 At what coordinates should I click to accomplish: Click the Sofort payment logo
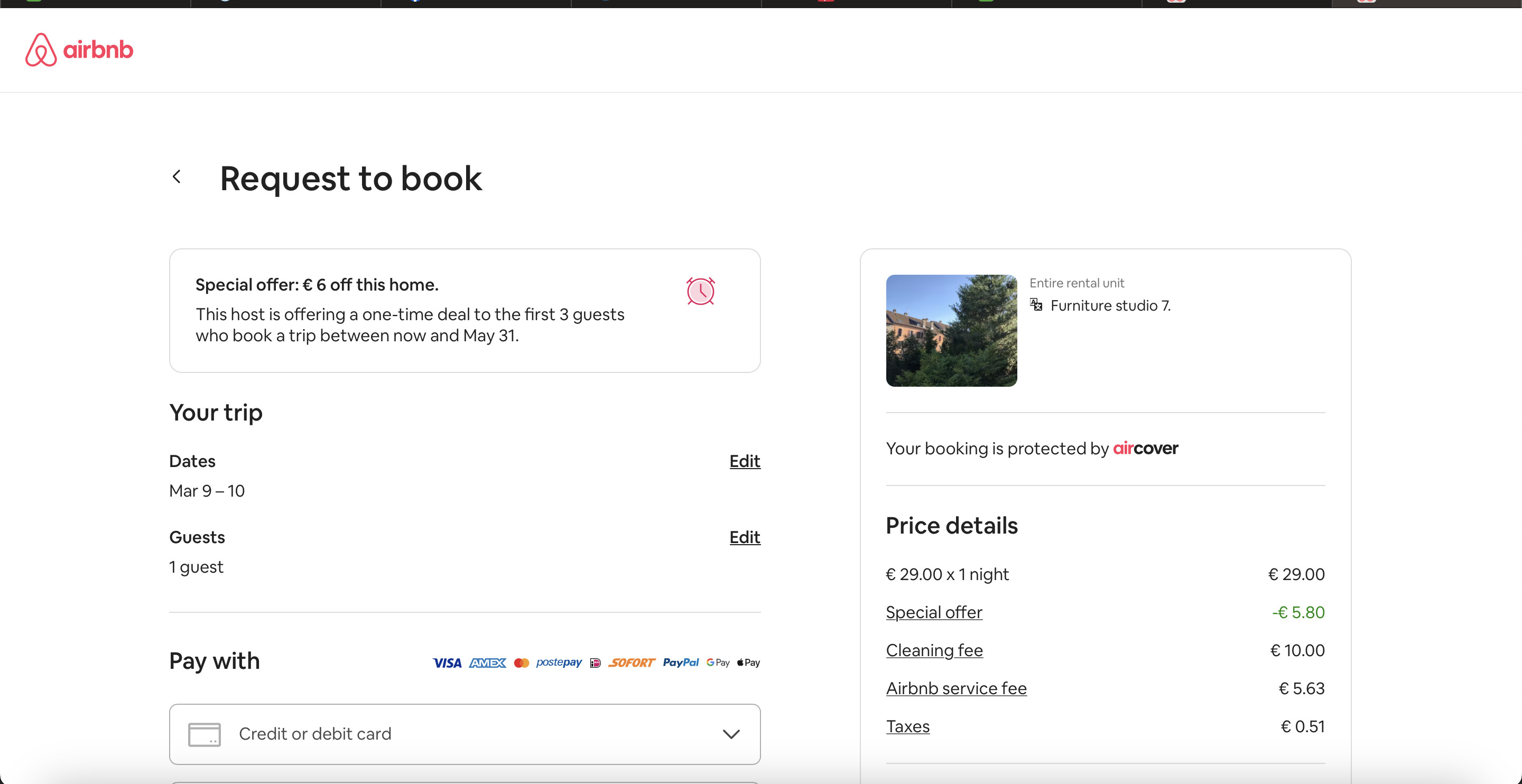click(x=632, y=663)
